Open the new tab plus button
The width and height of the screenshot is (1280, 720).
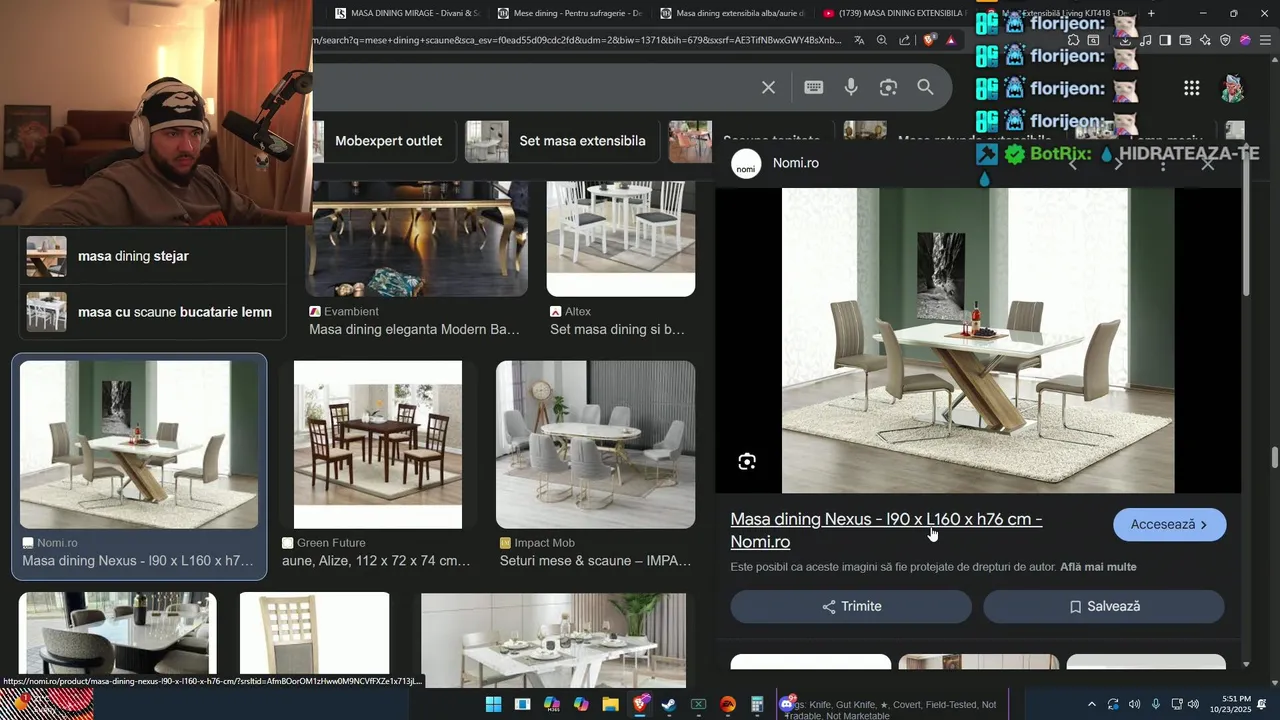click(x=1151, y=14)
